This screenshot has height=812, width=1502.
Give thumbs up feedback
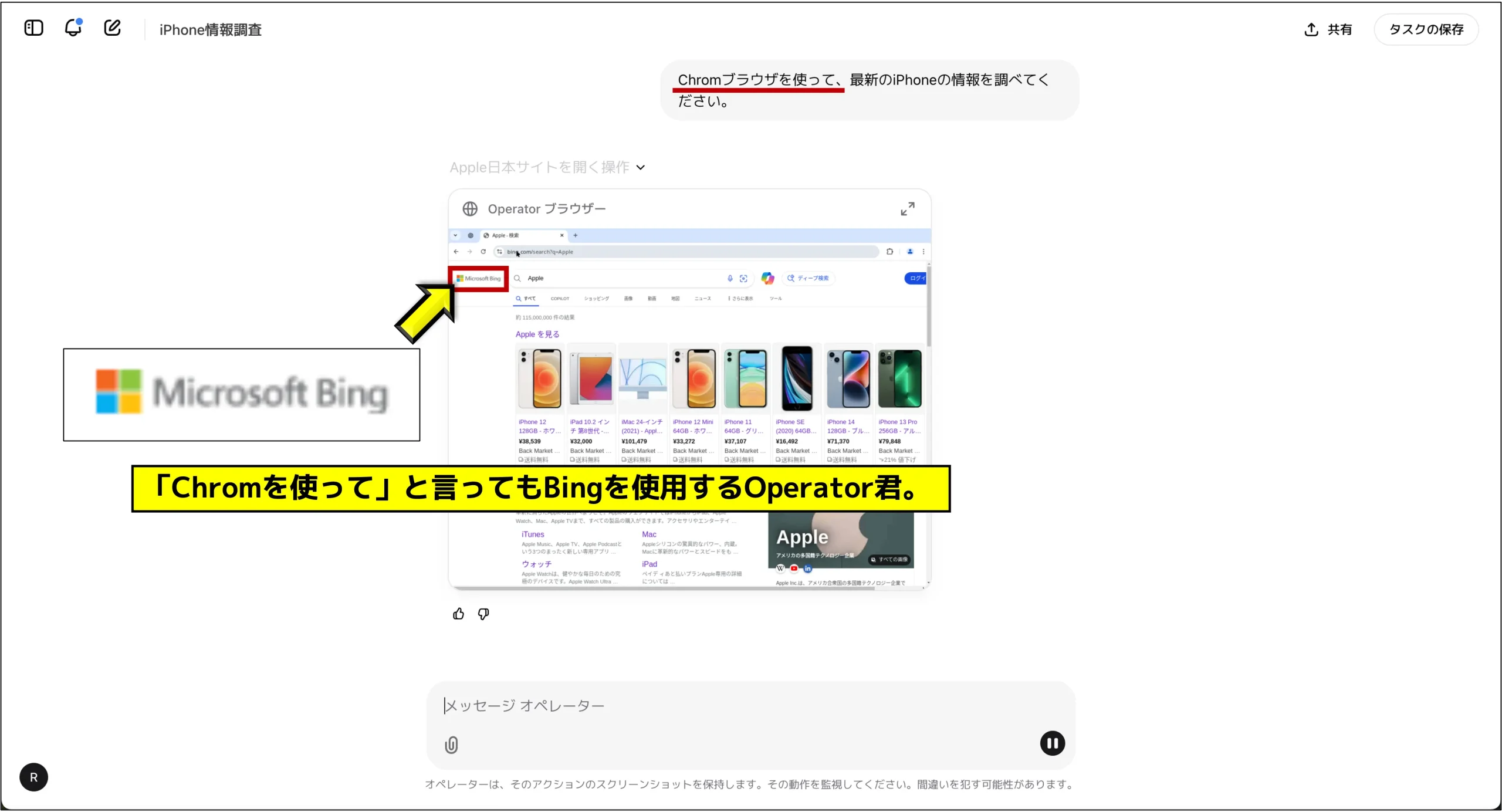click(x=458, y=614)
